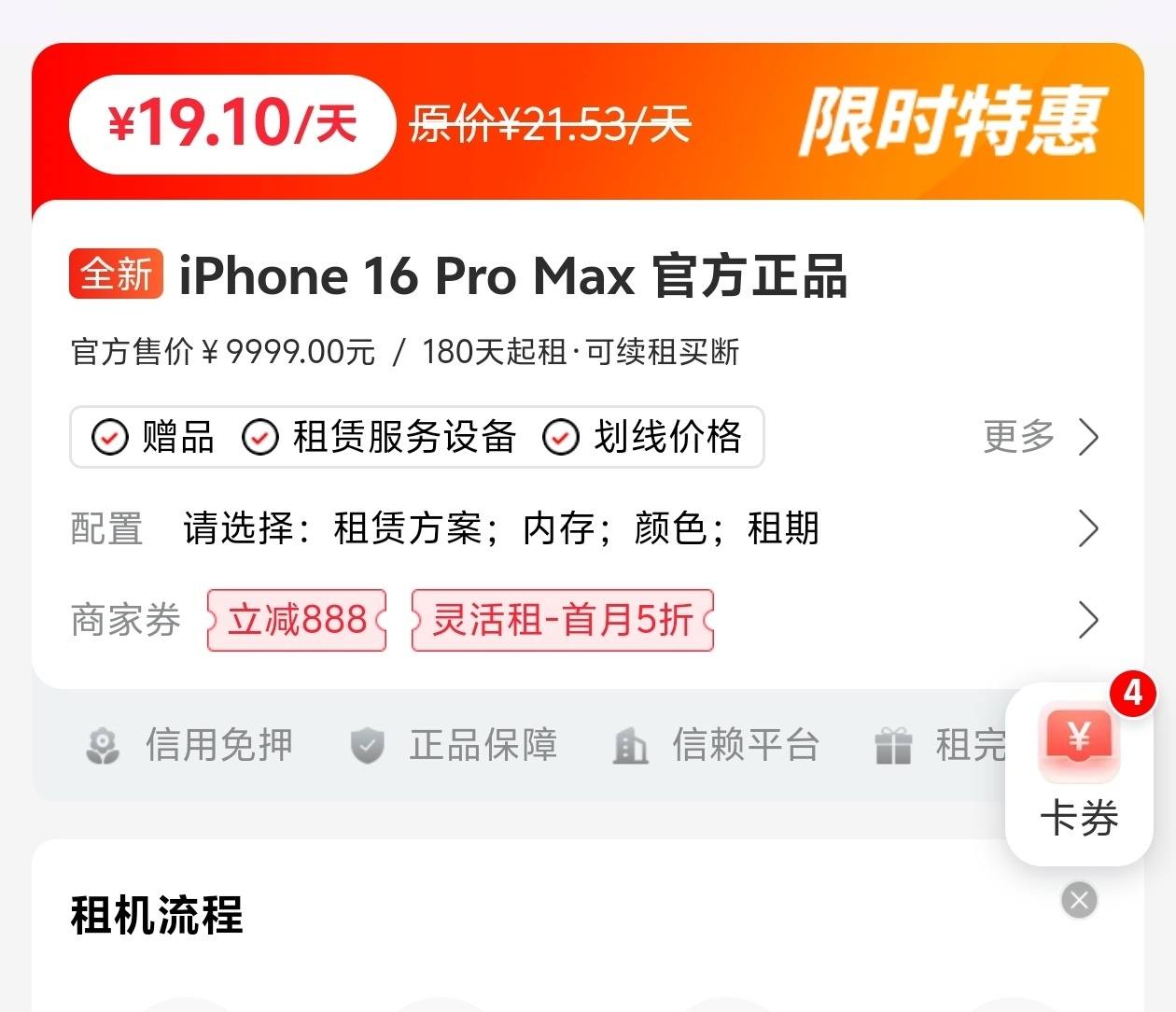Tap the 信用免押 flower badge icon

point(103,746)
